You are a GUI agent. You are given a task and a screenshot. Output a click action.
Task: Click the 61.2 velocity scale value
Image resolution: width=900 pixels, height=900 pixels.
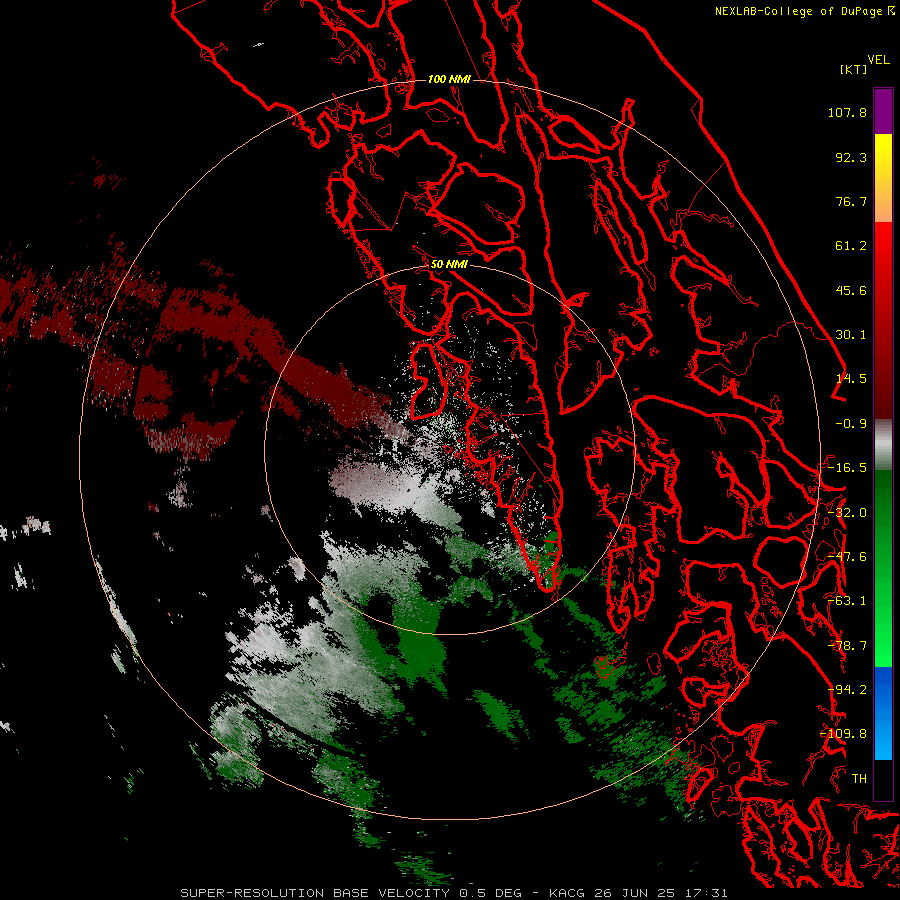[x=851, y=246]
